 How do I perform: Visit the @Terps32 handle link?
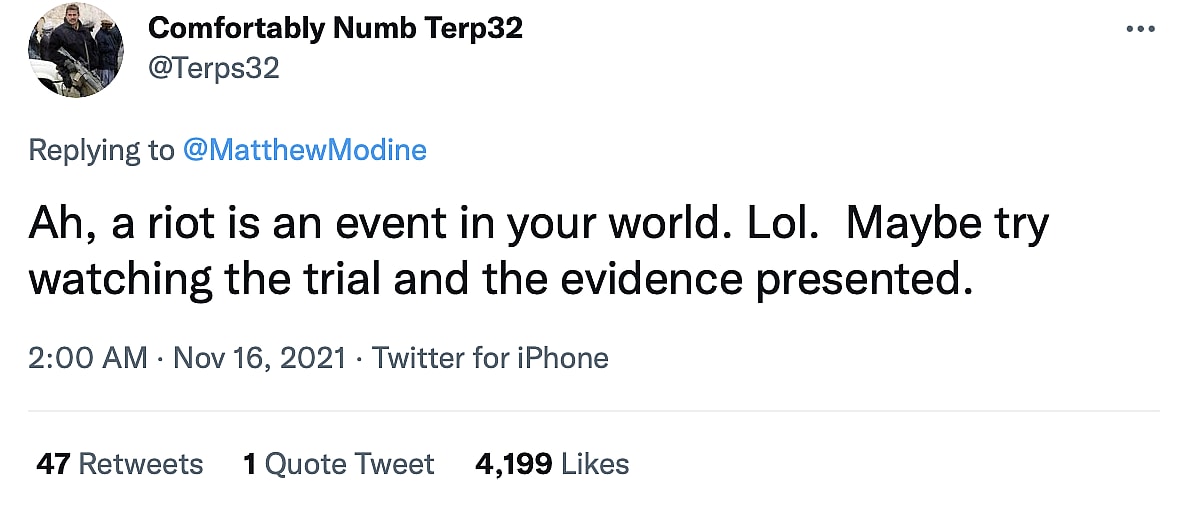point(213,68)
